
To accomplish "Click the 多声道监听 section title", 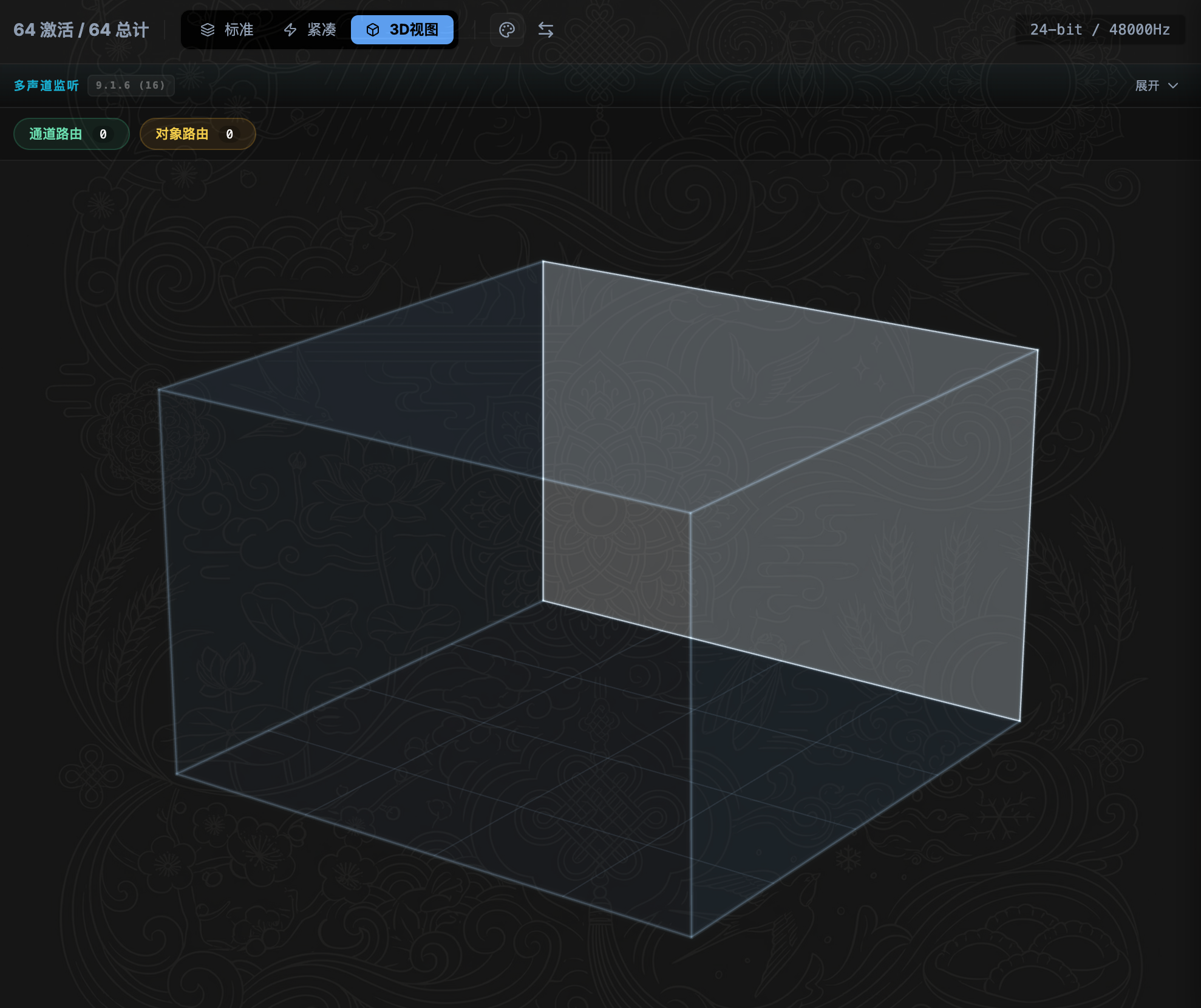I will click(x=46, y=86).
